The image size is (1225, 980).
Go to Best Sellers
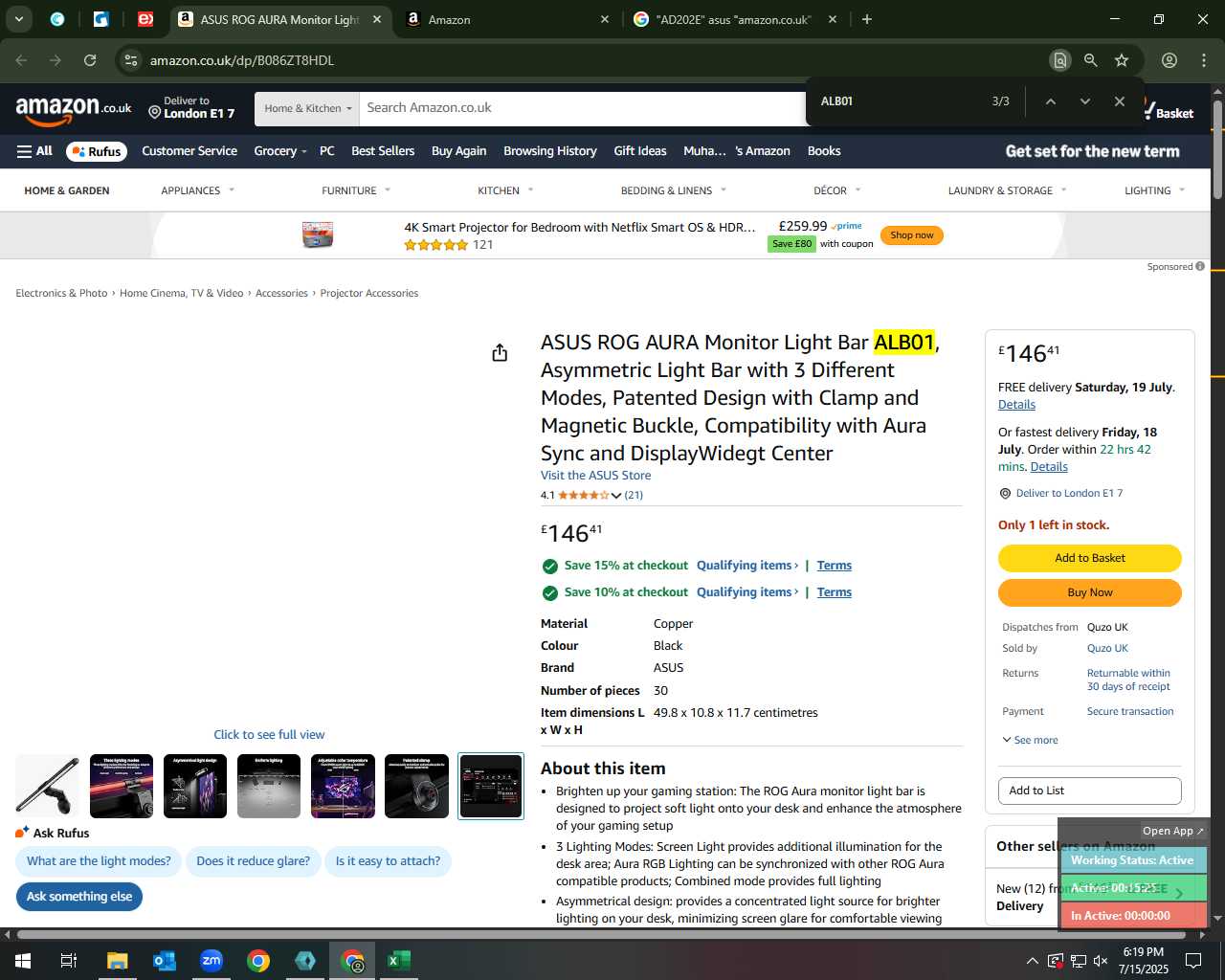(x=383, y=151)
